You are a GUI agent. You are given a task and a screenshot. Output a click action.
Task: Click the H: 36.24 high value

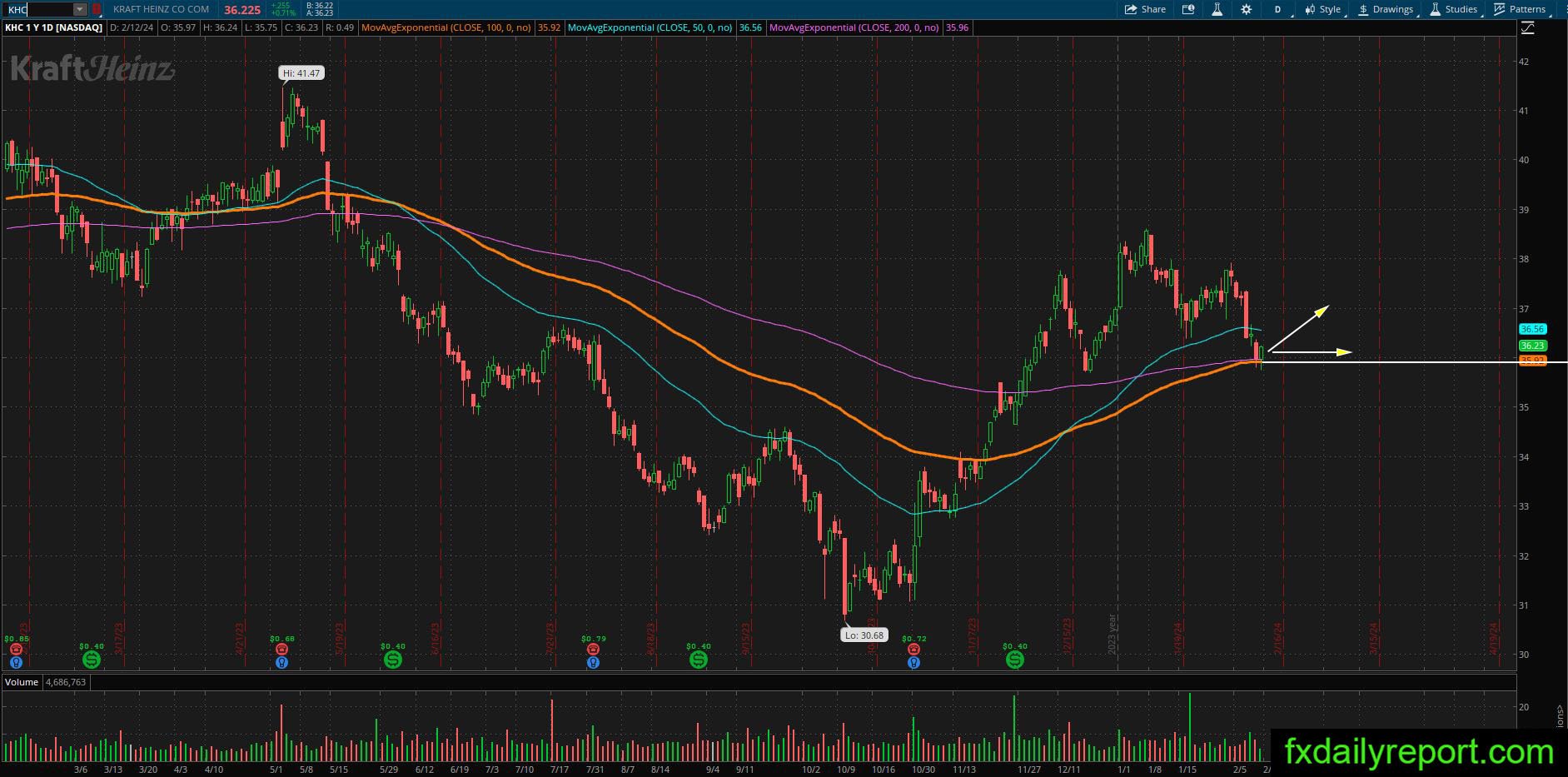coord(220,27)
